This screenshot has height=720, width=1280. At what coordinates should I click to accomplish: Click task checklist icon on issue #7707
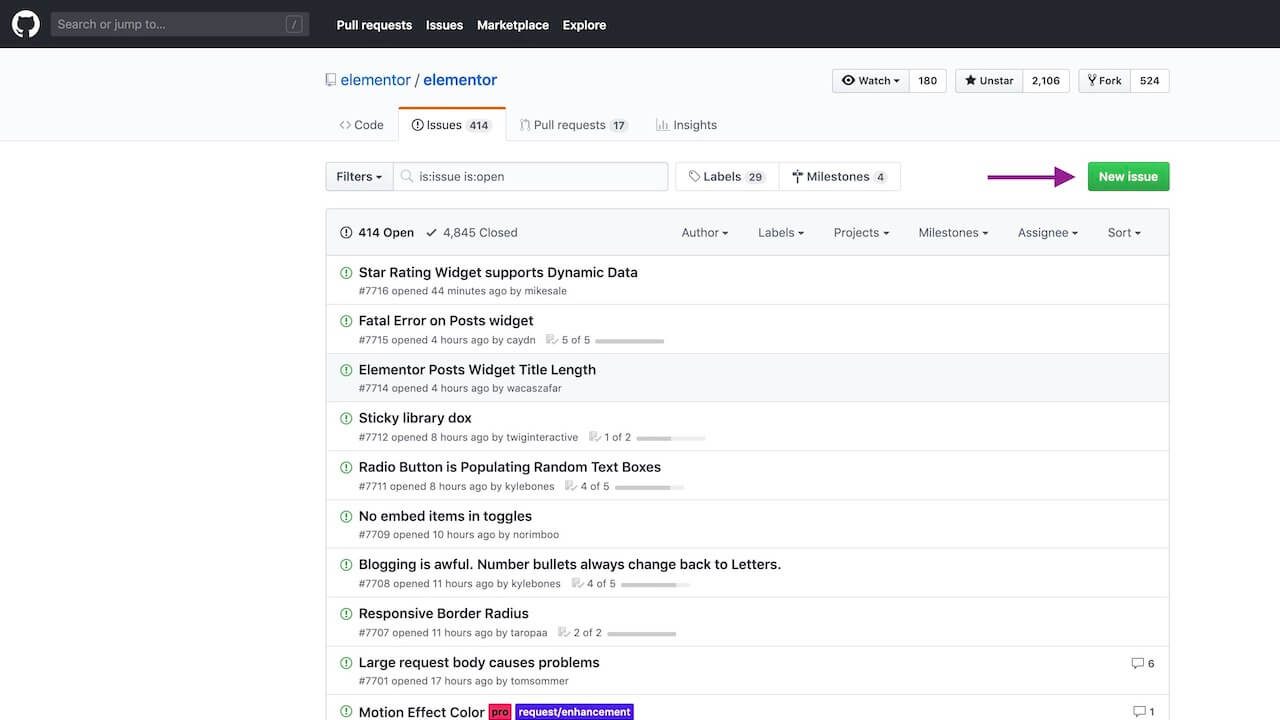pos(564,632)
